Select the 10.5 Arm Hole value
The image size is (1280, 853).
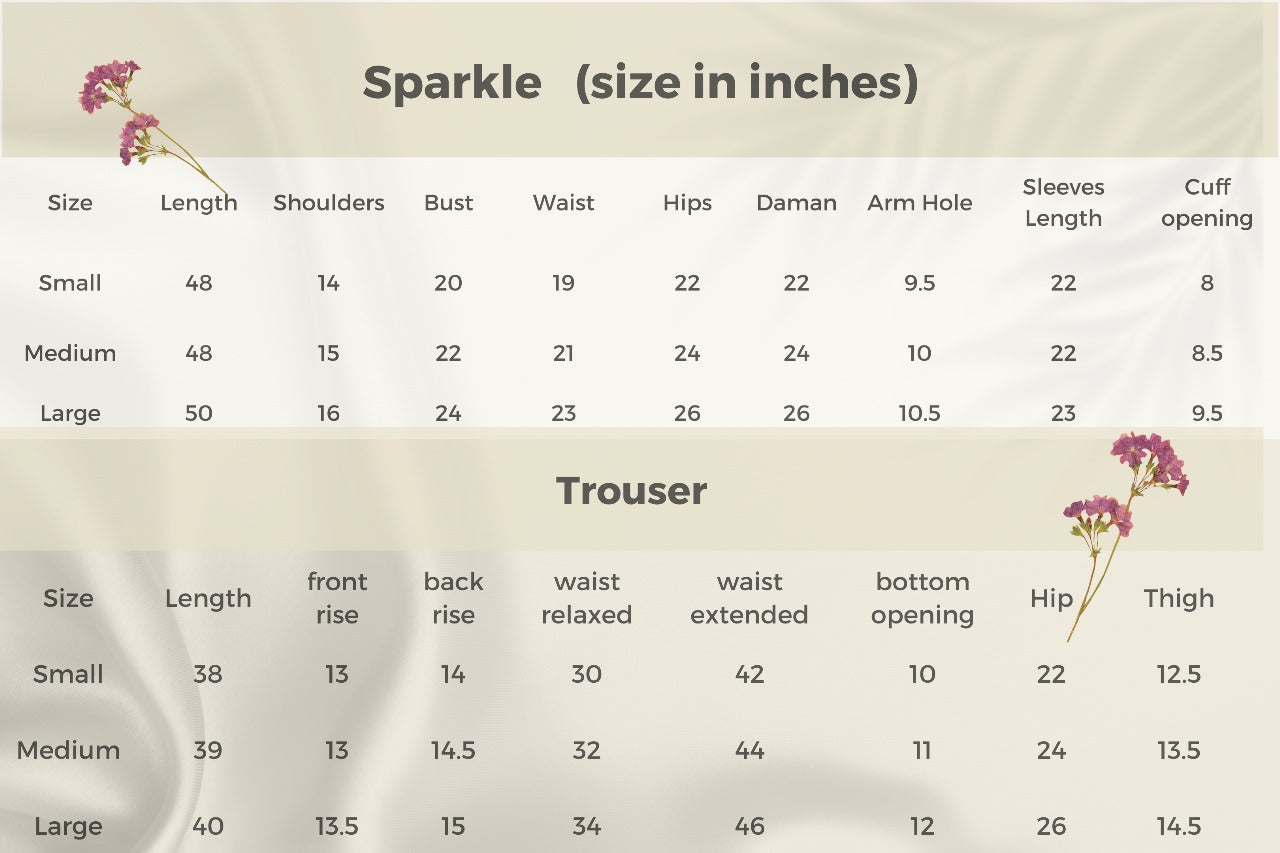coord(919,413)
